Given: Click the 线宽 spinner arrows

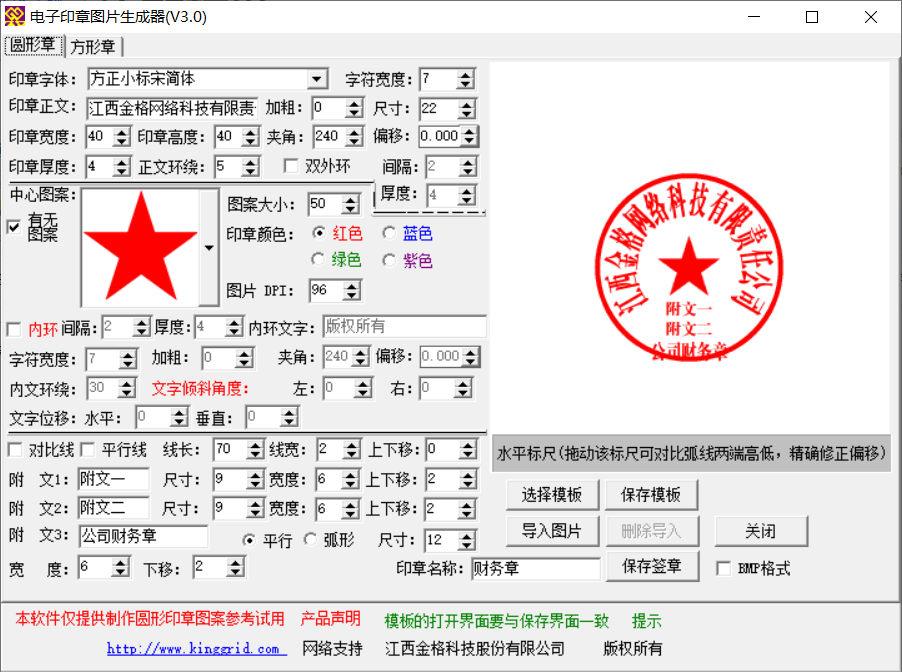Looking at the screenshot, I should (351, 449).
